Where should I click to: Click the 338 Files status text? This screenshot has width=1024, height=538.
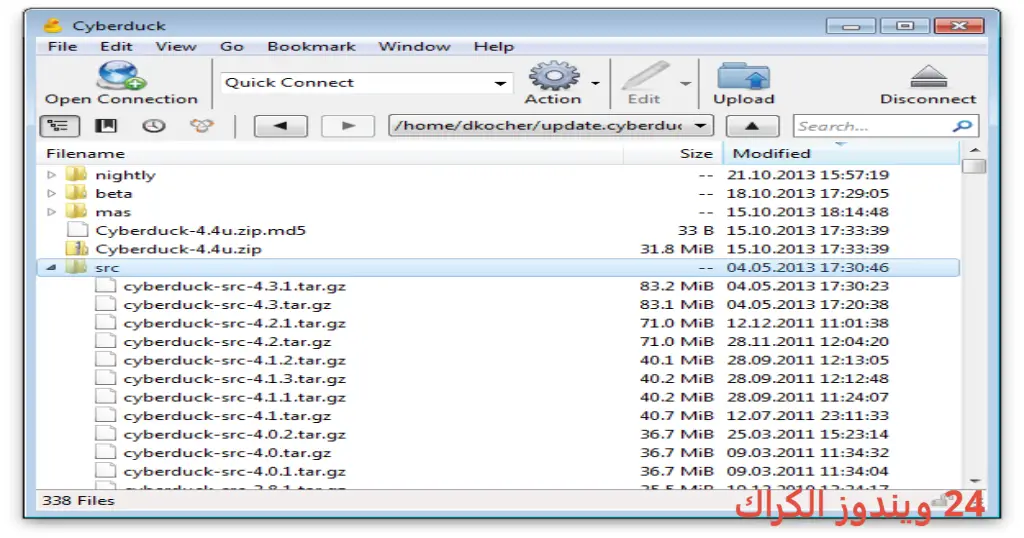pos(78,500)
